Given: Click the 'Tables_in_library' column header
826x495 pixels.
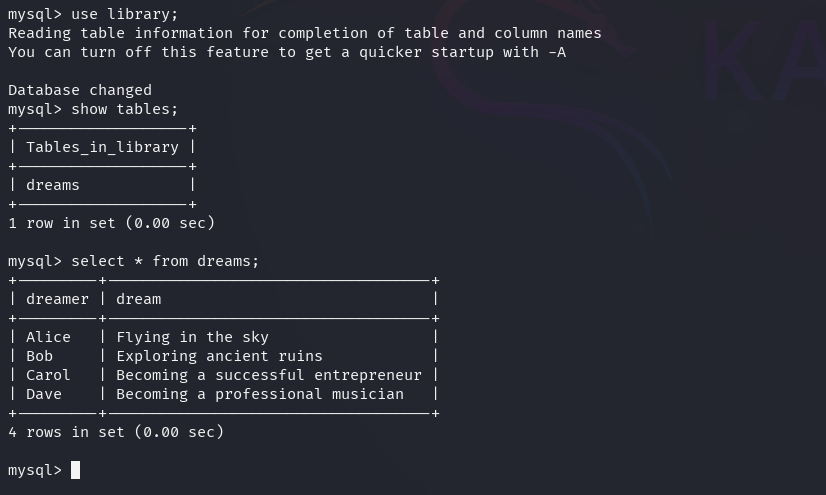Looking at the screenshot, I should pyautogui.click(x=102, y=147).
